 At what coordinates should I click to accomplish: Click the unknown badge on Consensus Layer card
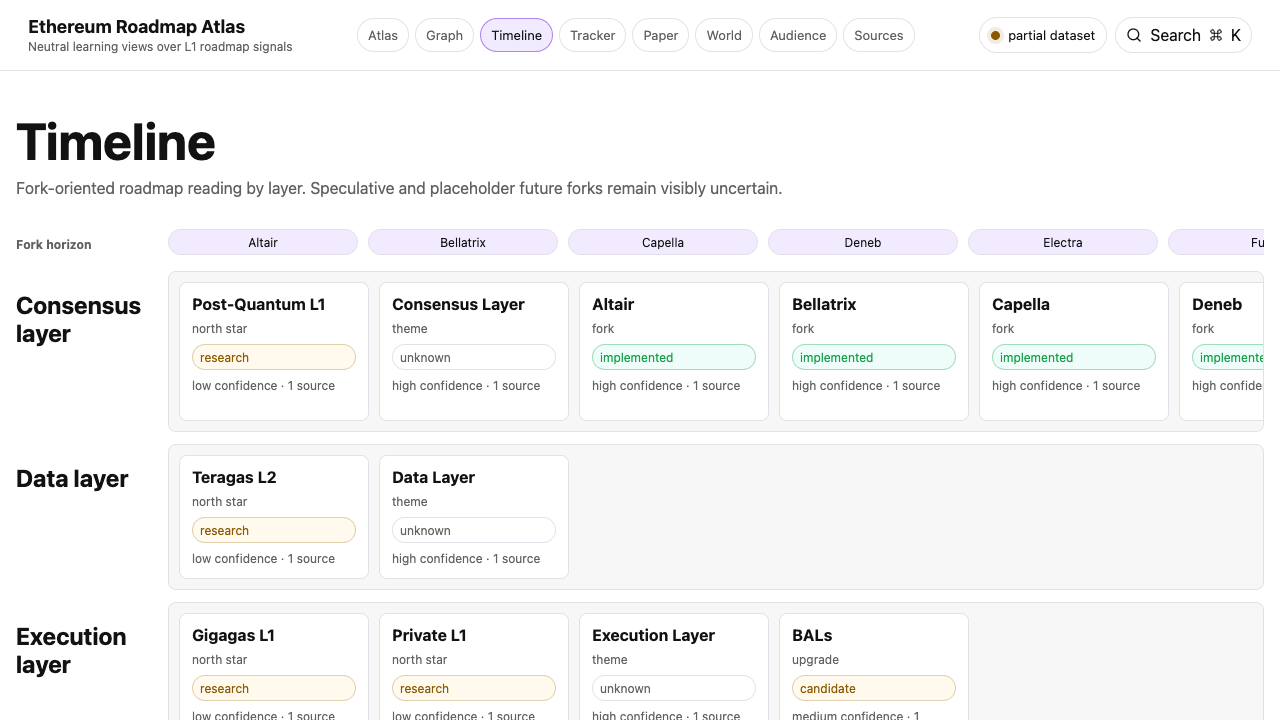pos(474,357)
